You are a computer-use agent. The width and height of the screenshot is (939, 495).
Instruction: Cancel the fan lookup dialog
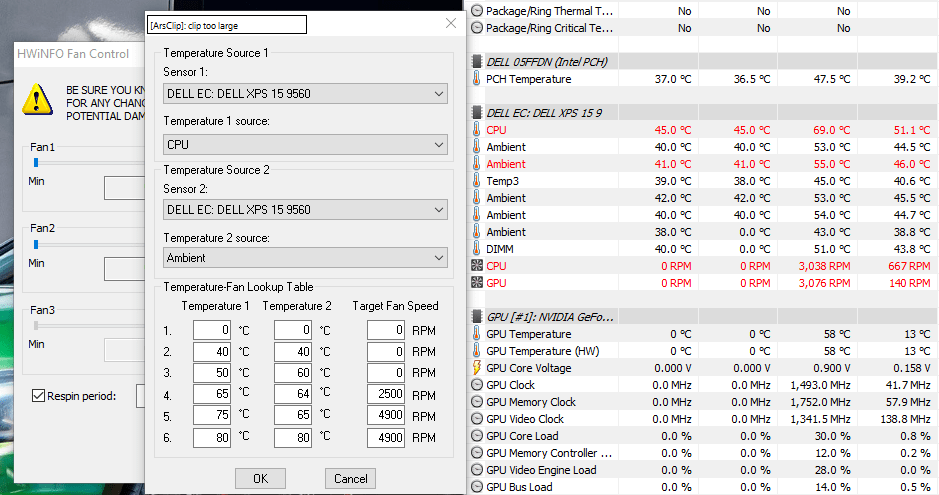pos(350,478)
